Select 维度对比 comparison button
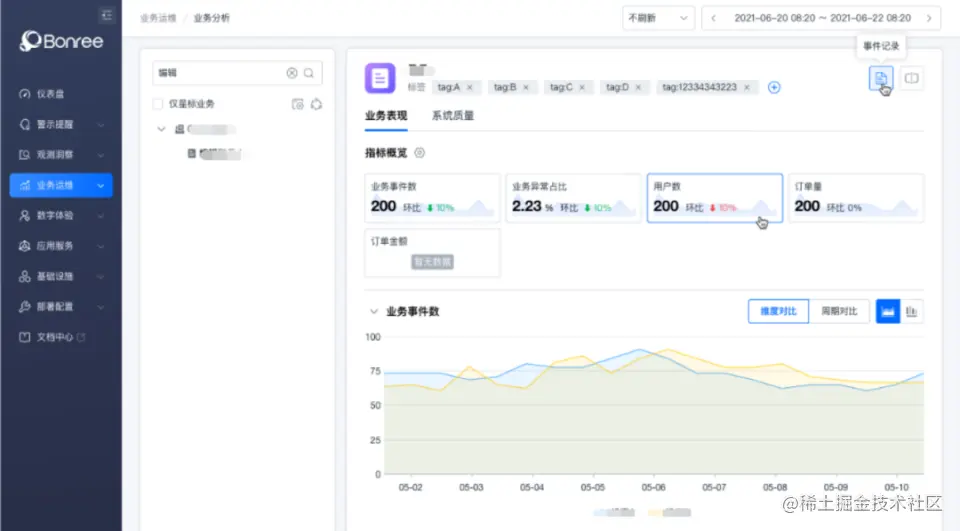Viewport: 960px width, 531px height. click(x=778, y=311)
